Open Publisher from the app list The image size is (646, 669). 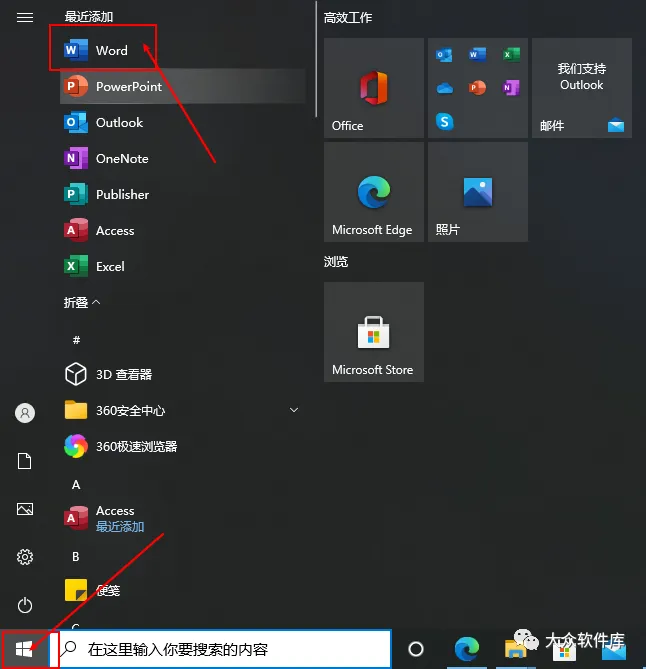coord(183,195)
